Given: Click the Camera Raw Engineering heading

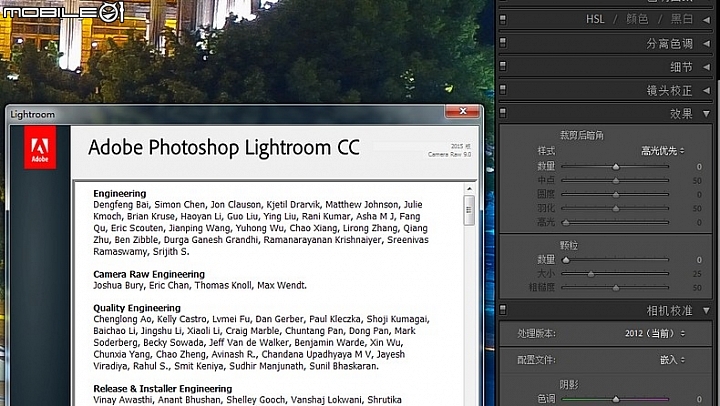Looking at the screenshot, I should (x=149, y=274).
